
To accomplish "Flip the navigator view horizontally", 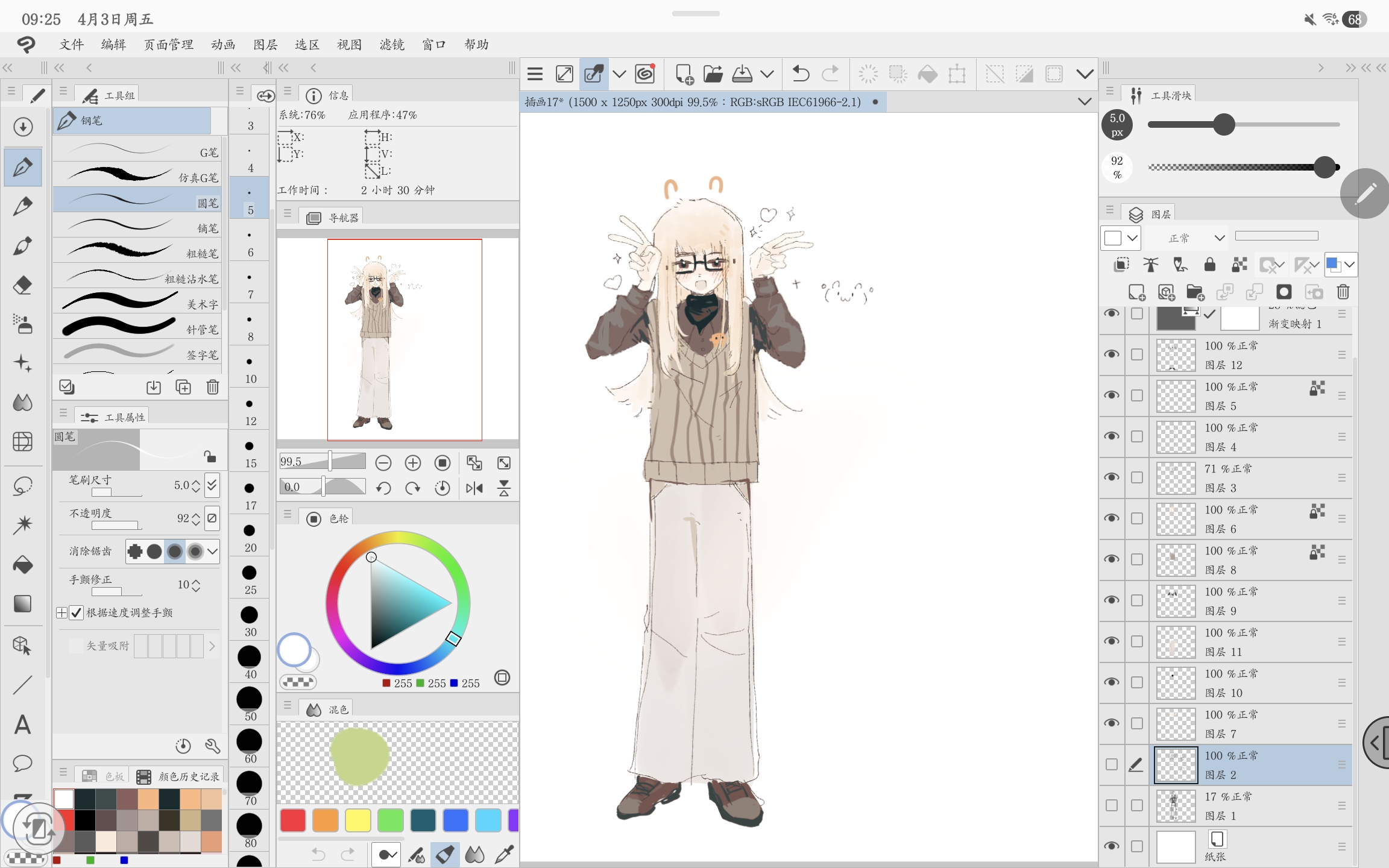I will [x=474, y=488].
